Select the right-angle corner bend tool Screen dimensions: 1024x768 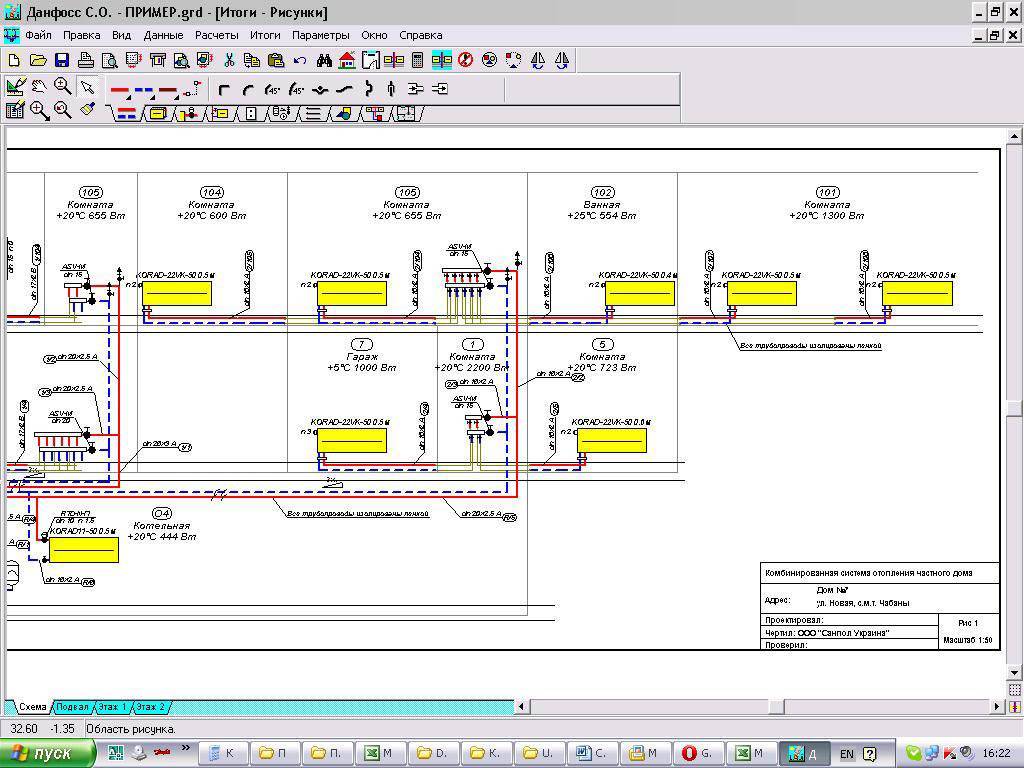224,89
